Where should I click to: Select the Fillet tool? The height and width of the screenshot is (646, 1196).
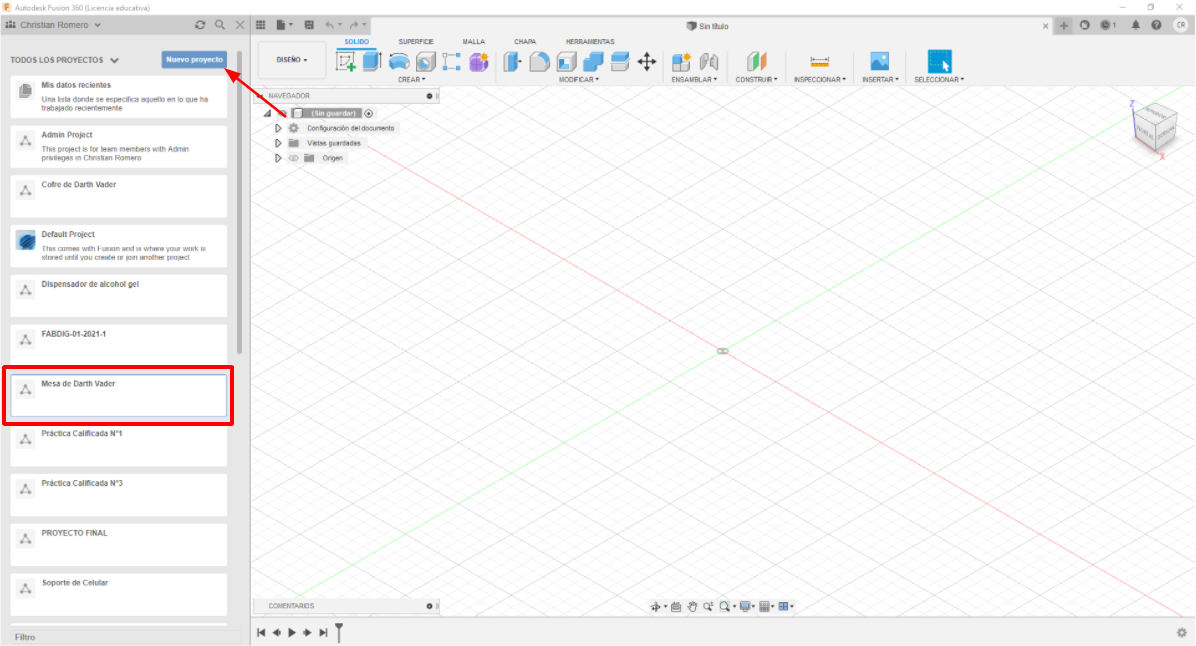pos(539,62)
